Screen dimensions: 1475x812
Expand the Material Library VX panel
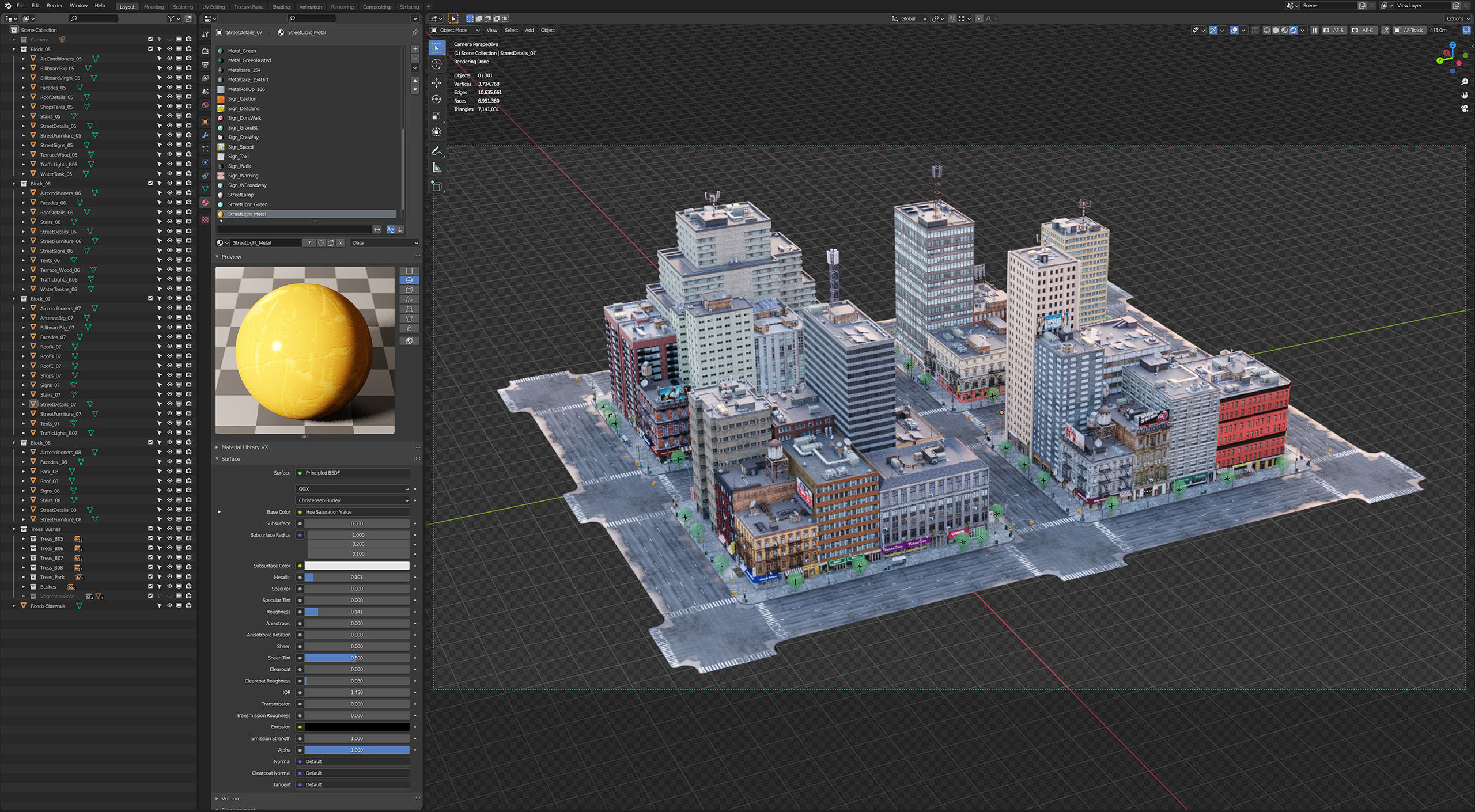point(217,447)
